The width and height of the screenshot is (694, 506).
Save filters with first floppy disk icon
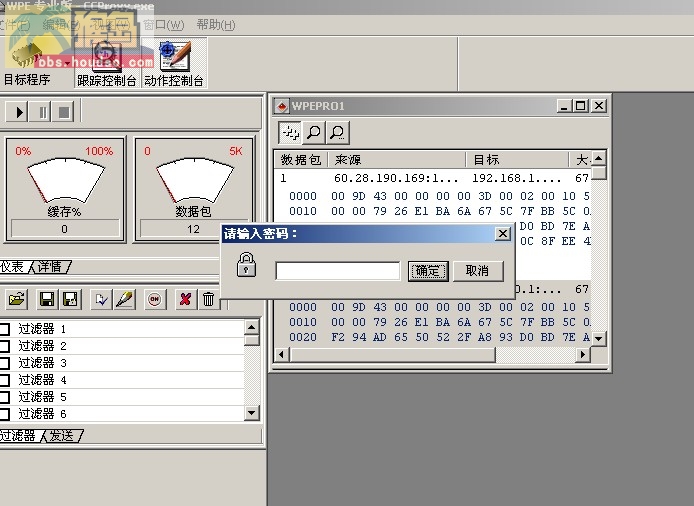(x=47, y=300)
